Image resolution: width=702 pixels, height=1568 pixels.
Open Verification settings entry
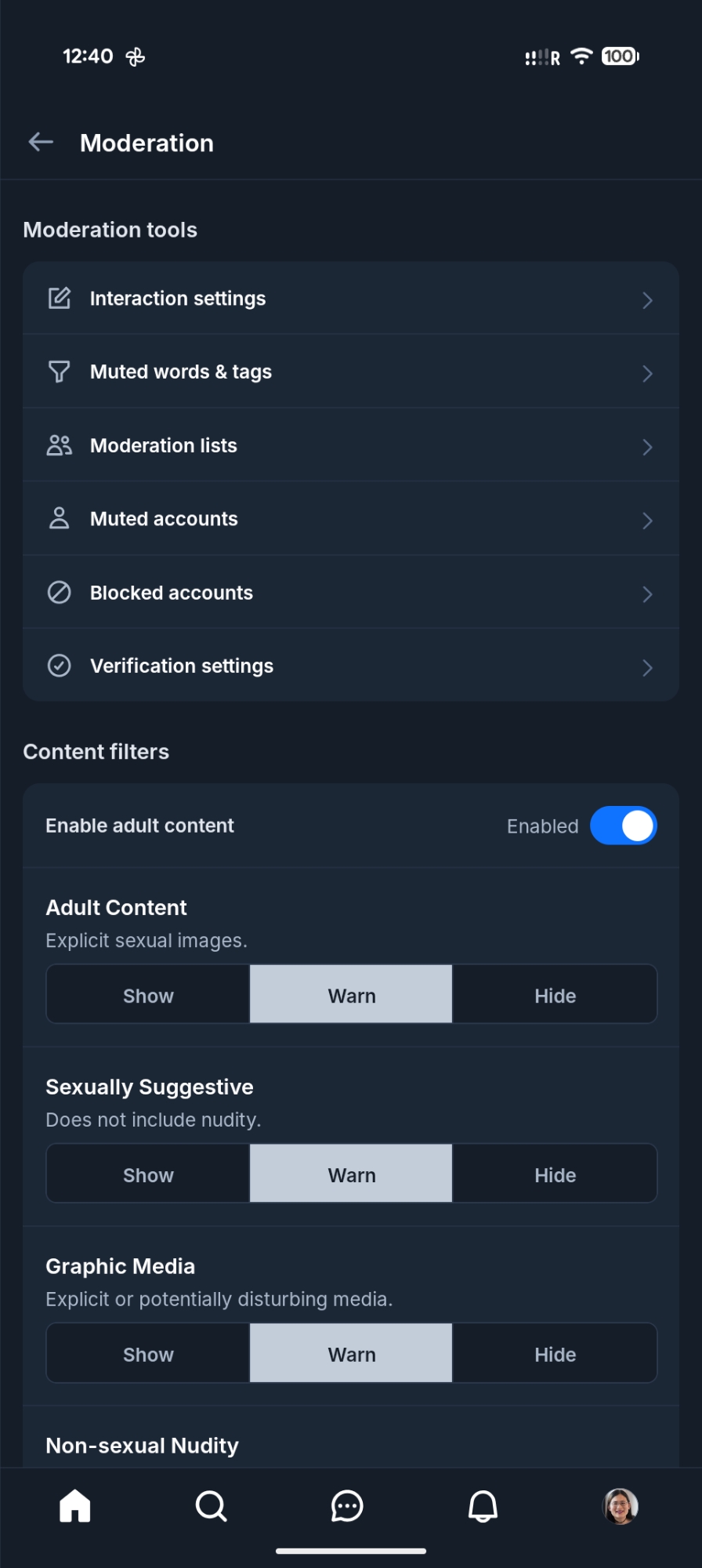pyautogui.click(x=182, y=666)
